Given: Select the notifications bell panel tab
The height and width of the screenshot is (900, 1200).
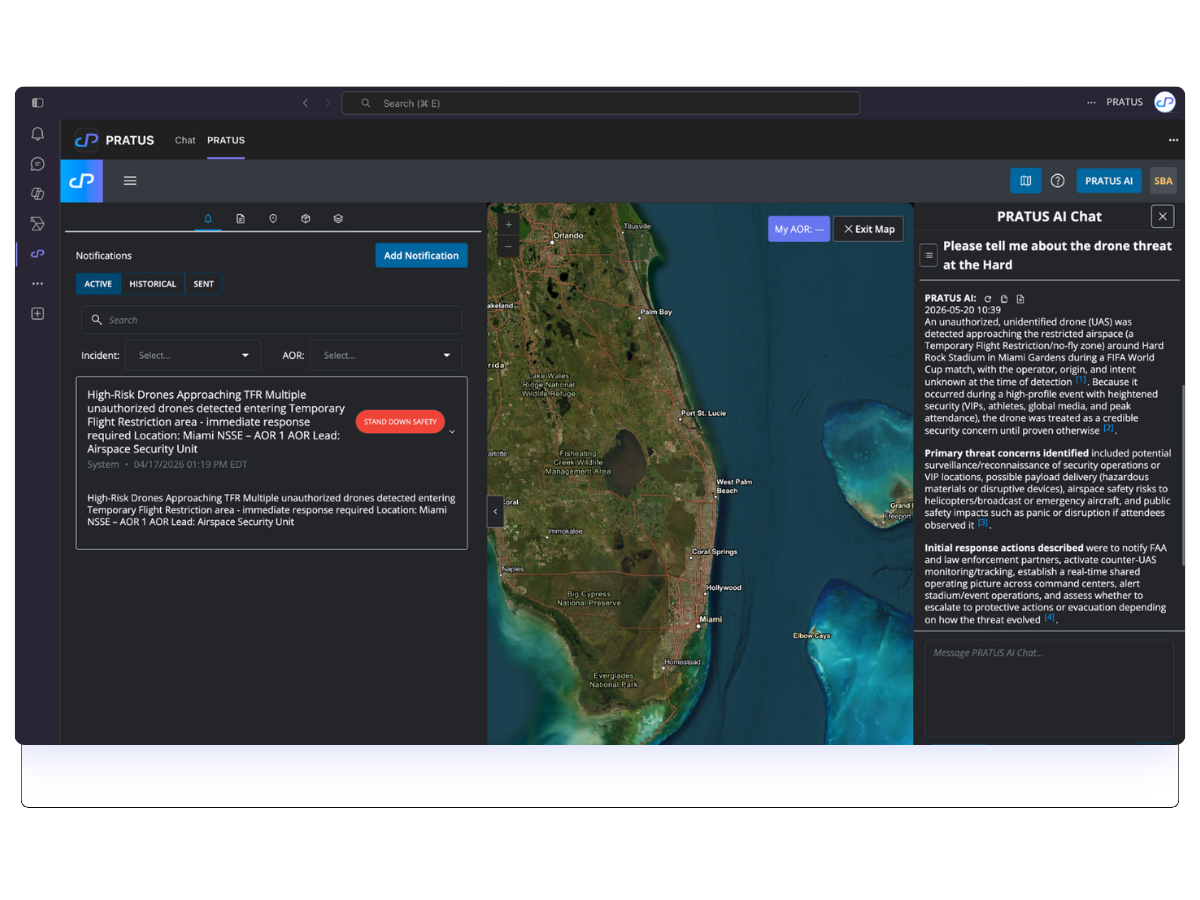Looking at the screenshot, I should pyautogui.click(x=208, y=218).
